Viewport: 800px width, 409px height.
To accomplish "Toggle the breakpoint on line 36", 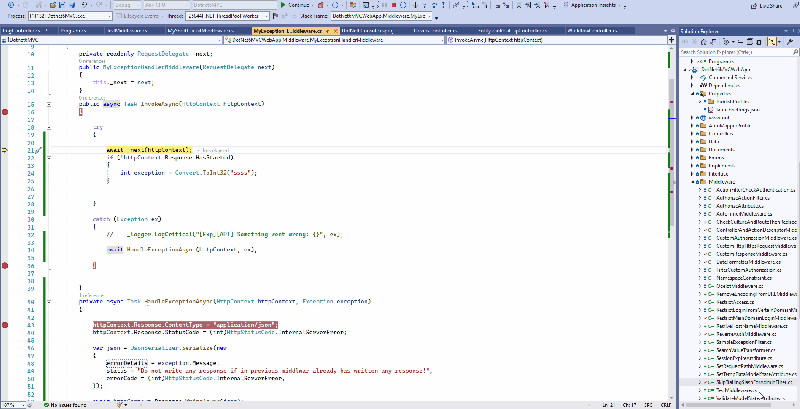I will tap(5, 265).
